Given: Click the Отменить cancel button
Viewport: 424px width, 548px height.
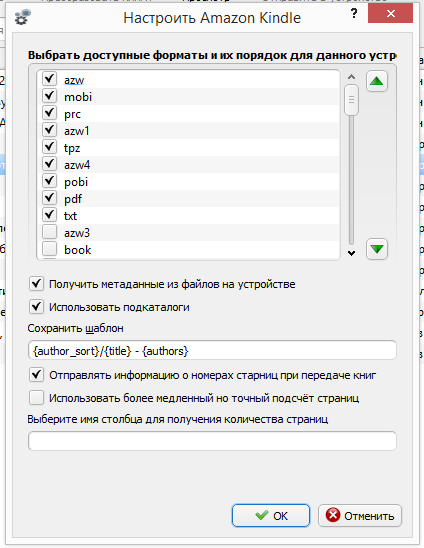Looking at the screenshot, I should point(360,515).
